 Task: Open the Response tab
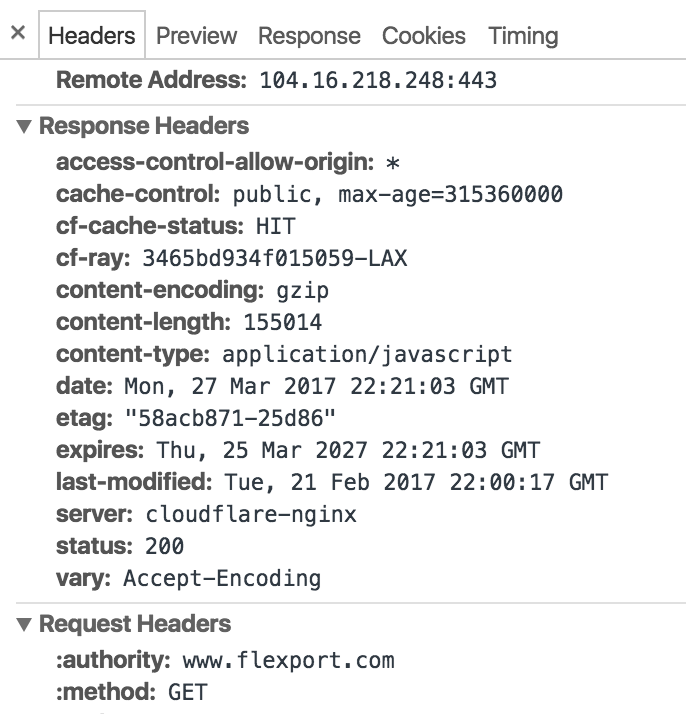click(309, 36)
